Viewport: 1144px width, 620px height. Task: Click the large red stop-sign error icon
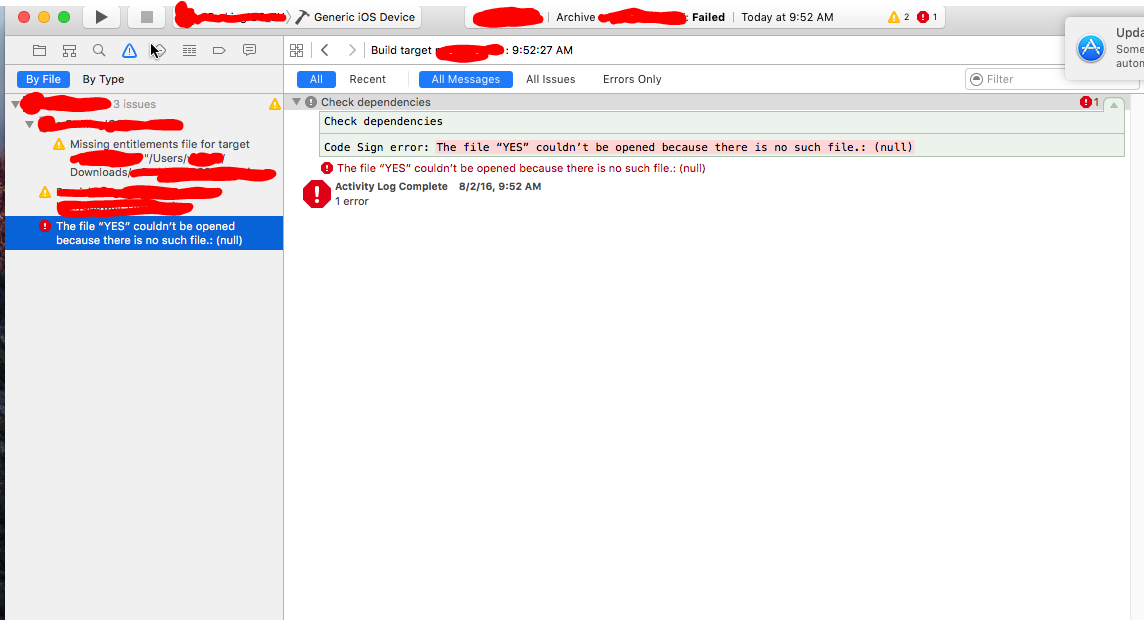click(317, 194)
